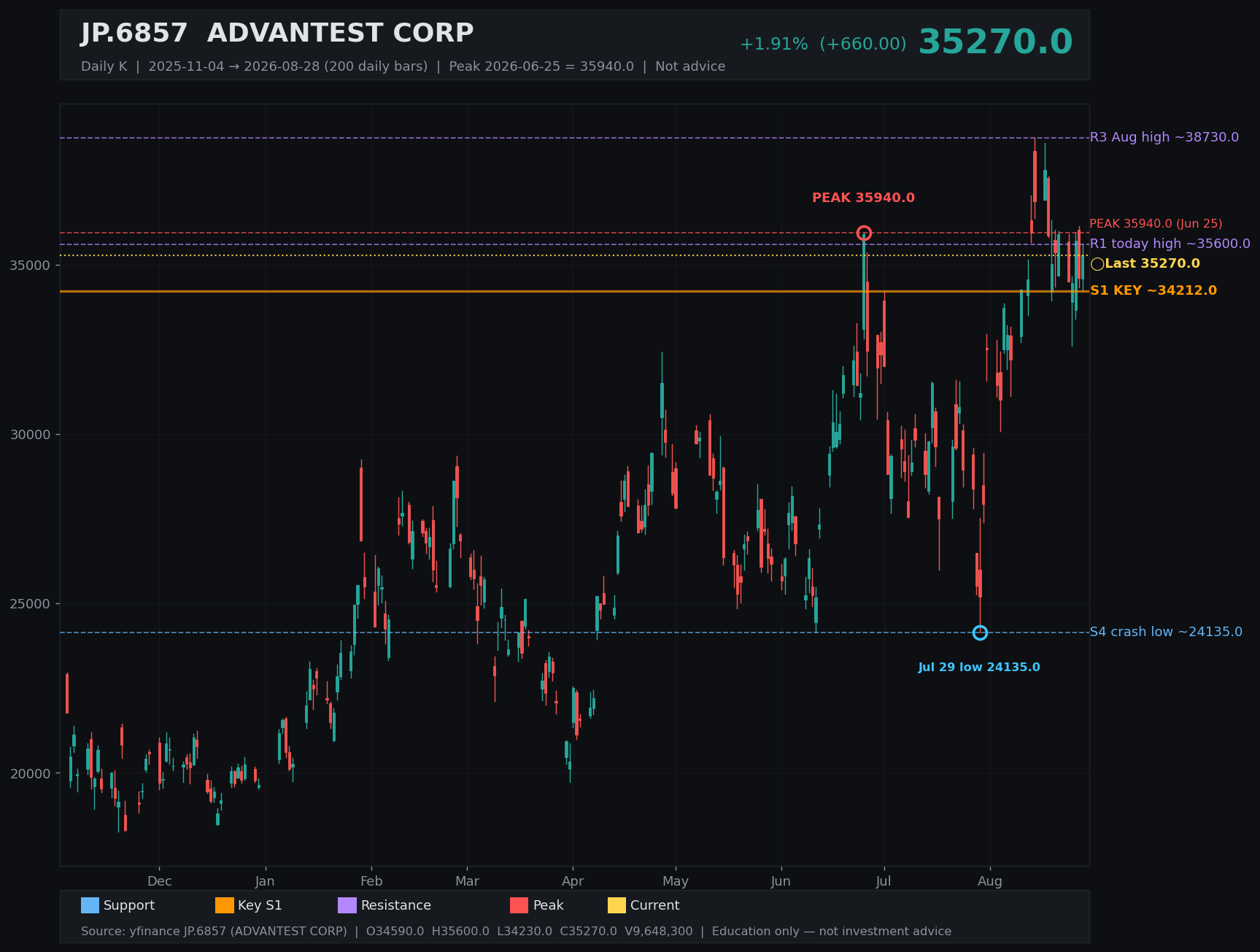Click the Apr label on the time axis
This screenshot has height=952, width=1260.
(x=573, y=881)
